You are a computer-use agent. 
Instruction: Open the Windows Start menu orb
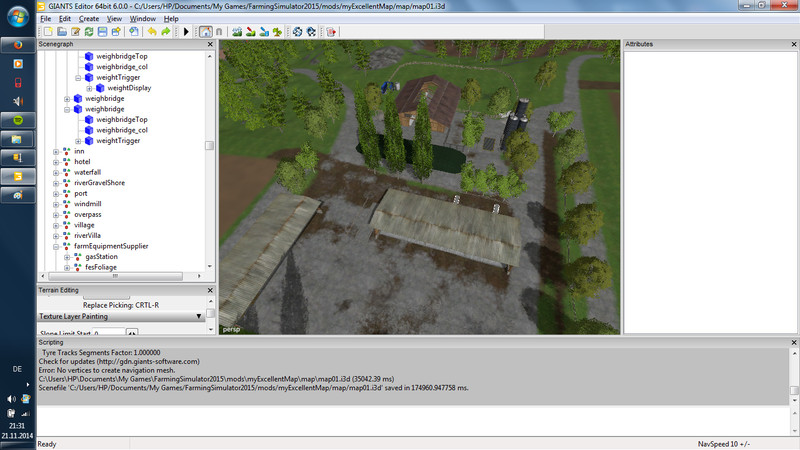(x=18, y=16)
